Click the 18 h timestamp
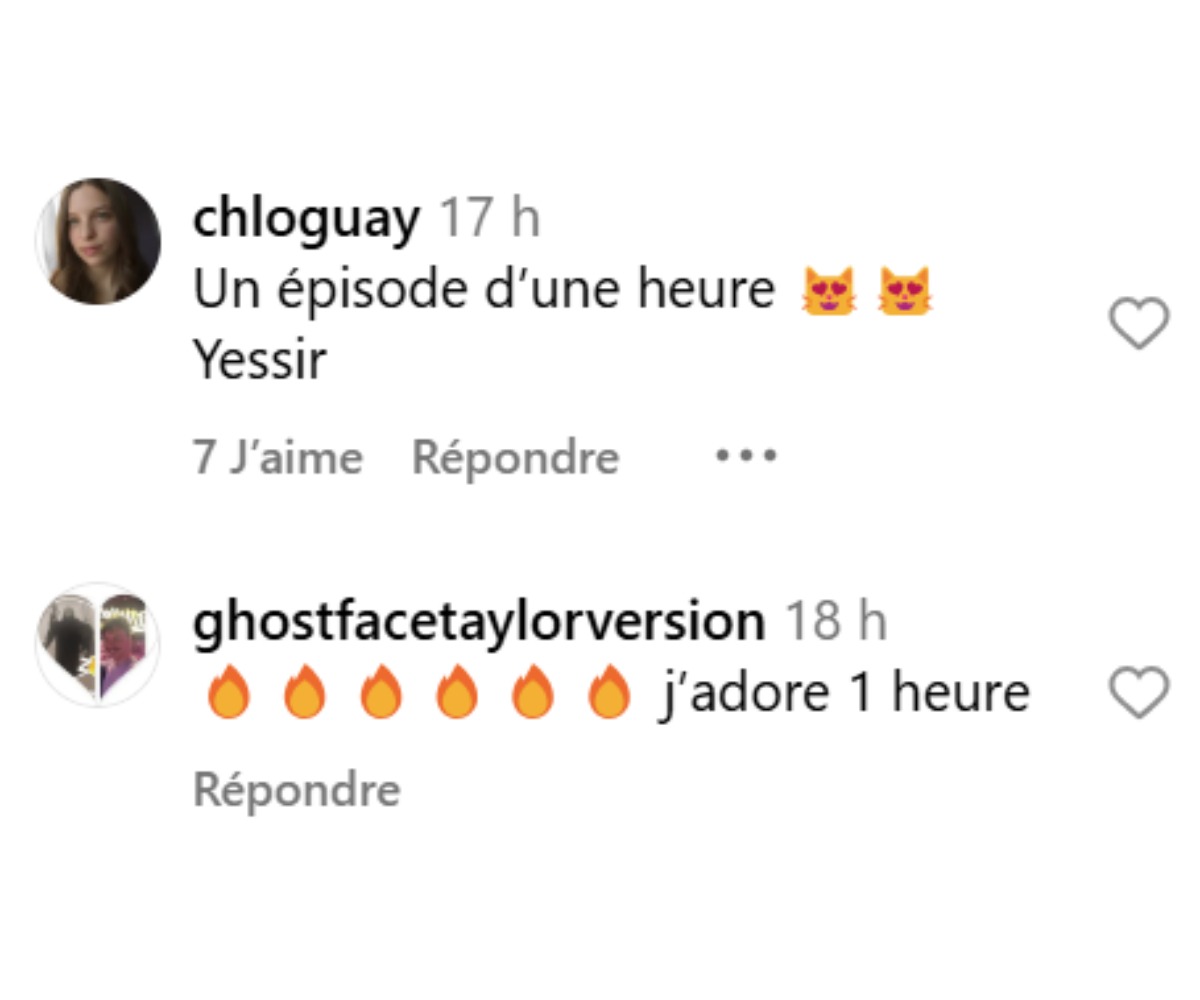The image size is (1200, 1000). coord(836,621)
